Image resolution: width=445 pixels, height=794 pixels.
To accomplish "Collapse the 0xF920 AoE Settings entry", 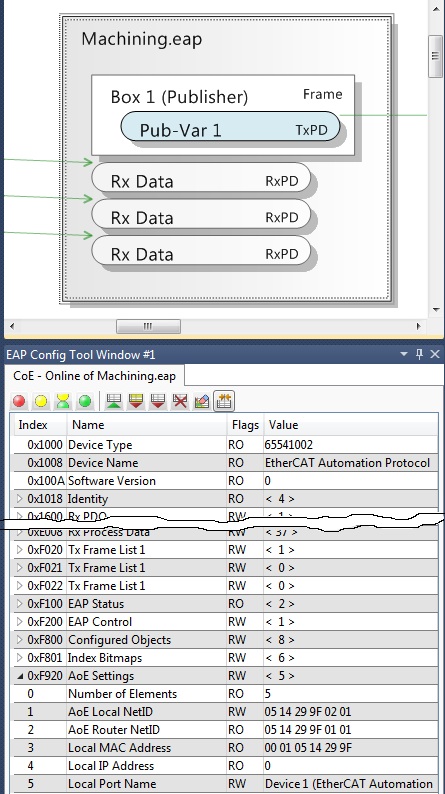I will pyautogui.click(x=20, y=676).
